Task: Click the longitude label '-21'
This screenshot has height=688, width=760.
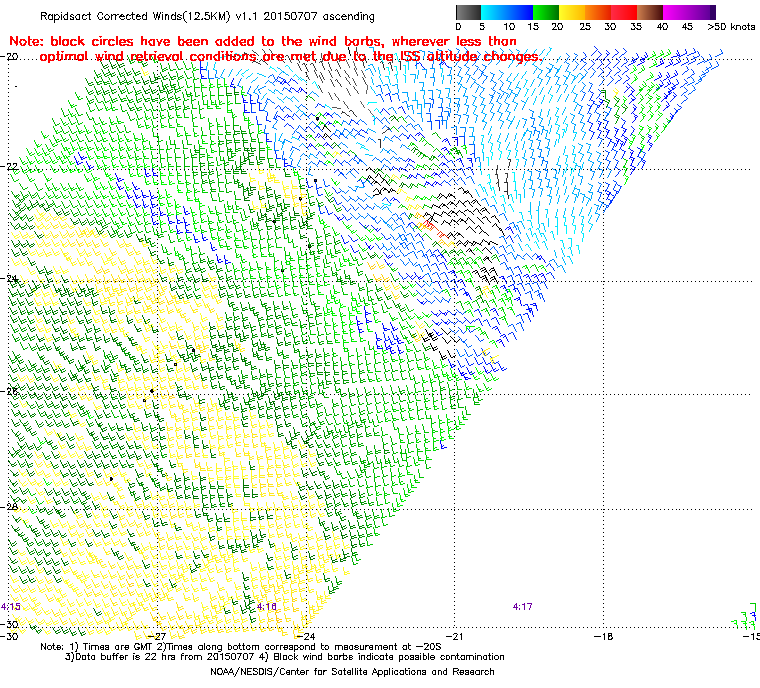Action: (454, 636)
